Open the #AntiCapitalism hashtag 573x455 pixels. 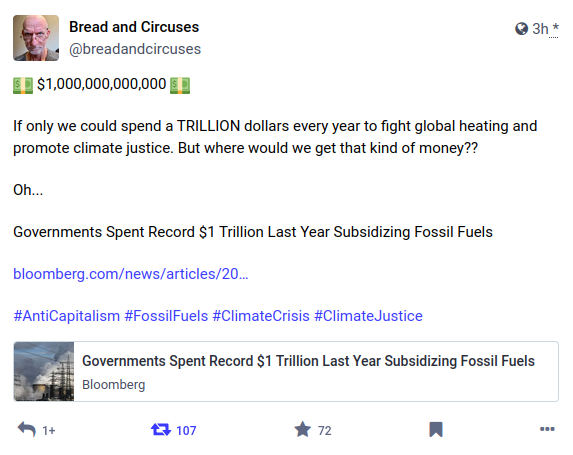pyautogui.click(x=67, y=316)
